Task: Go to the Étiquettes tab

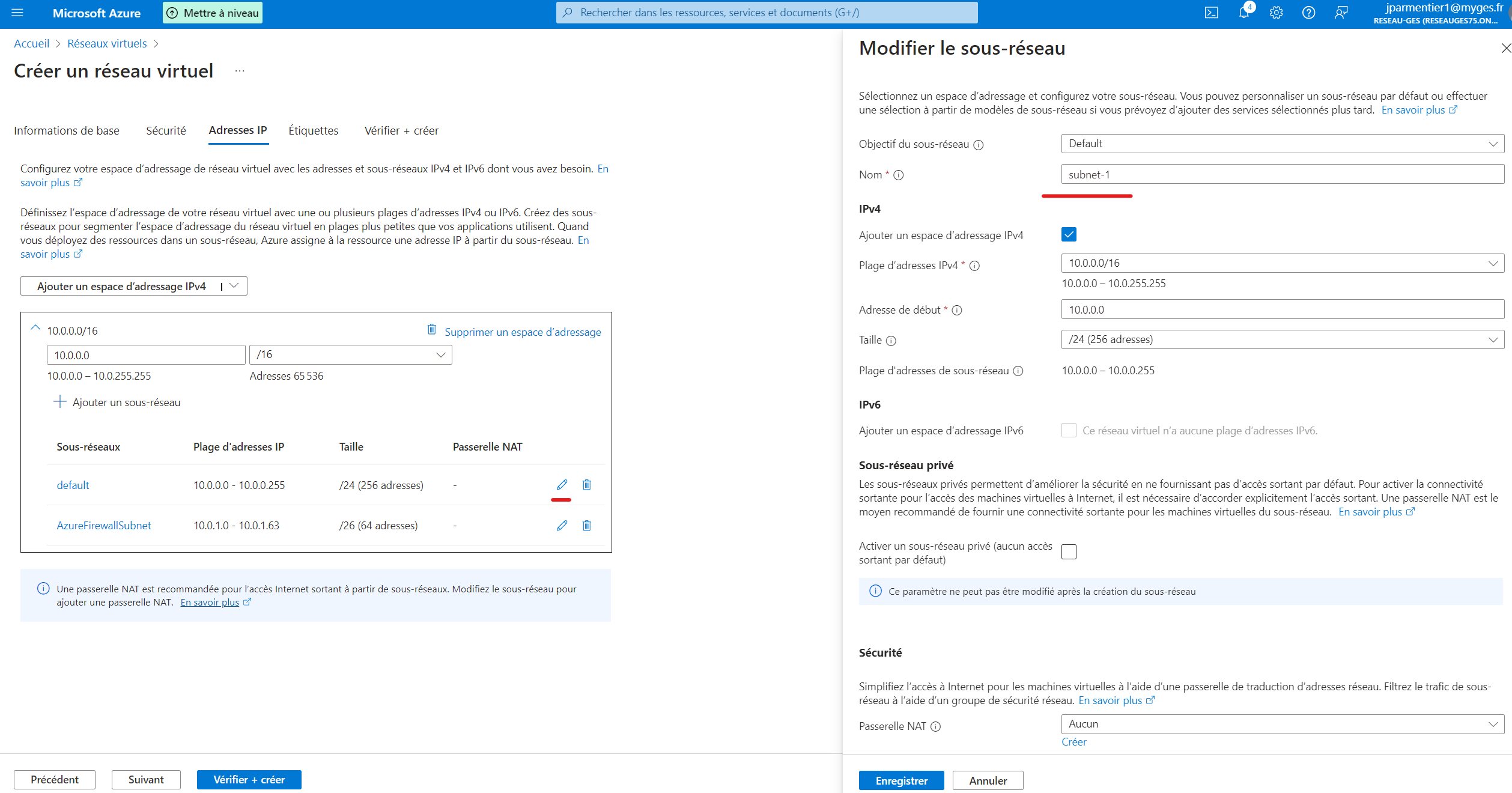Action: coord(313,130)
